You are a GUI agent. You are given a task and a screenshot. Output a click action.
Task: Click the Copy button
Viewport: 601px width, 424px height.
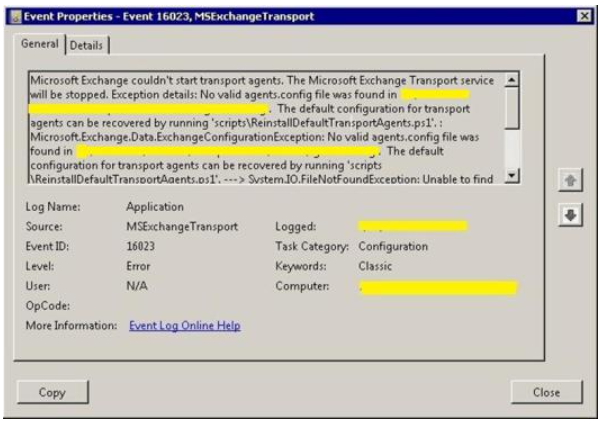click(x=53, y=392)
